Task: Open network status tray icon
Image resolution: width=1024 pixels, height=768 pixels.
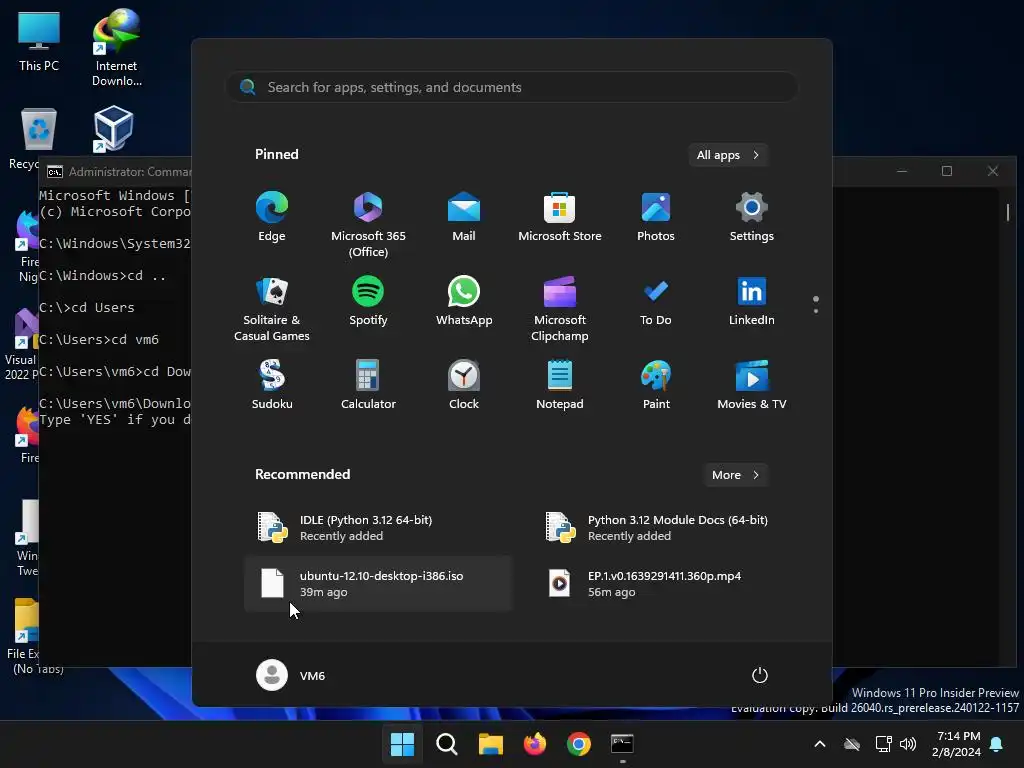Action: pyautogui.click(x=884, y=744)
